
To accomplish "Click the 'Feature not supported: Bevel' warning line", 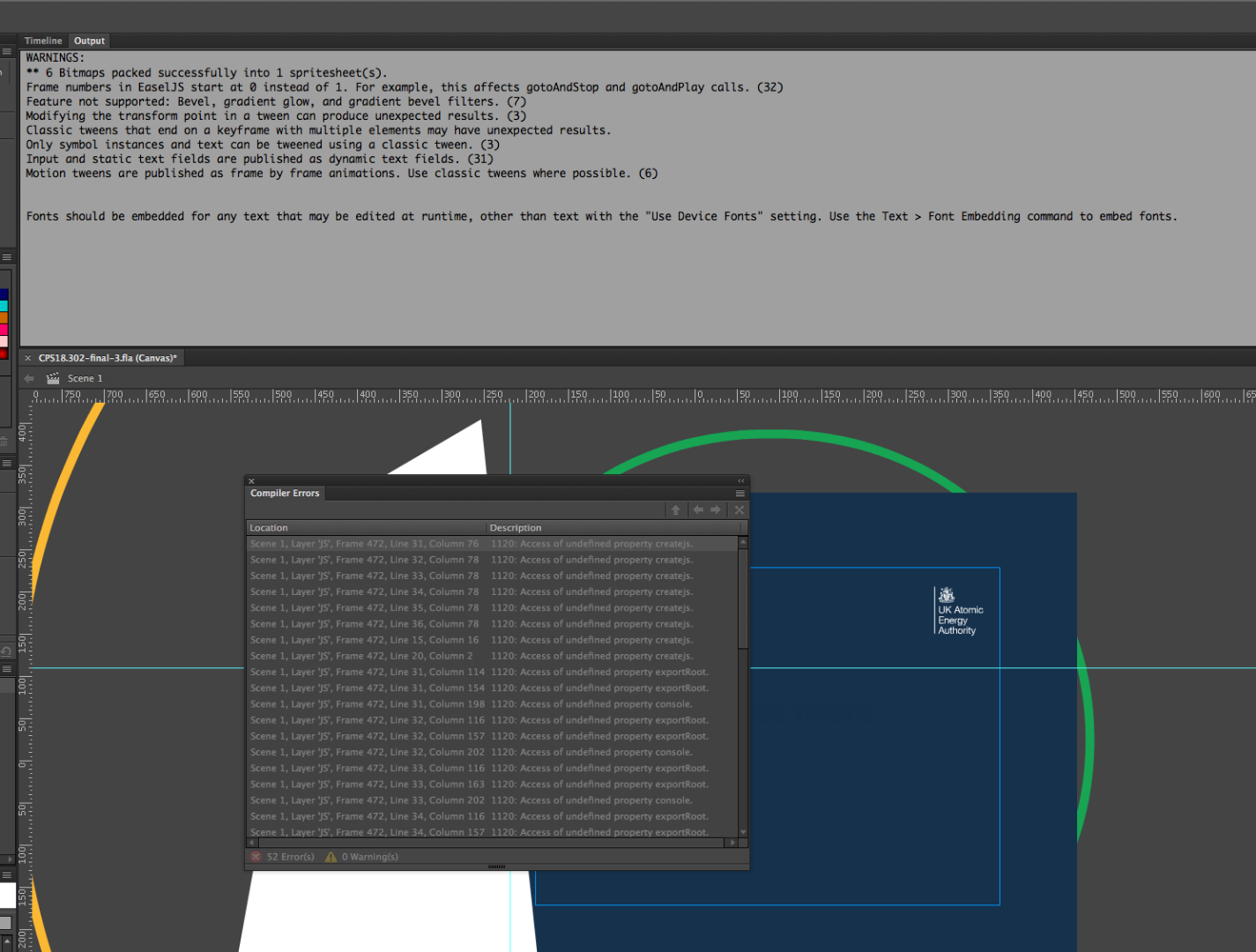I will coord(276,101).
